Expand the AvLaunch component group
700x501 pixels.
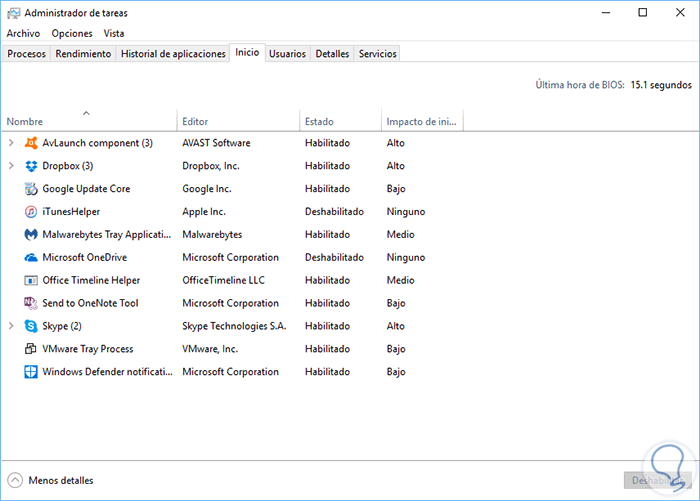11,143
